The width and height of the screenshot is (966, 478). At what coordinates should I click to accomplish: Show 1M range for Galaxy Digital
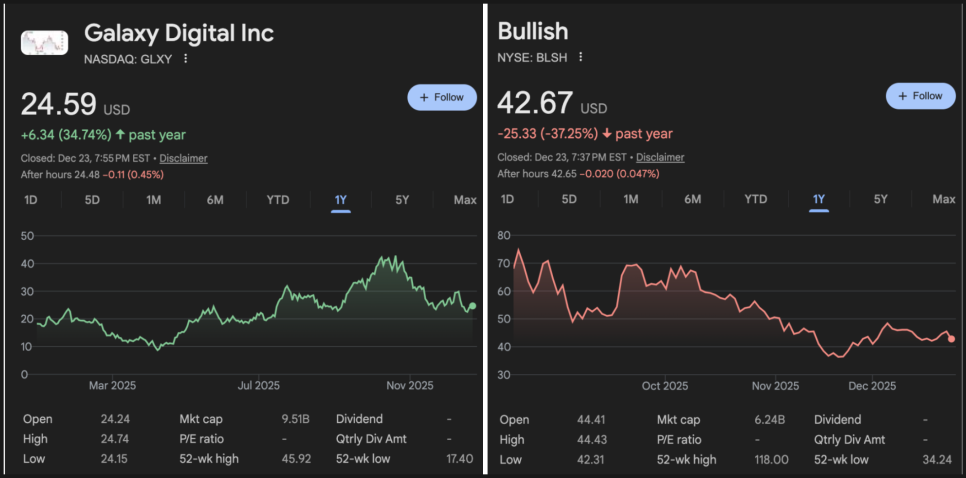pos(154,200)
